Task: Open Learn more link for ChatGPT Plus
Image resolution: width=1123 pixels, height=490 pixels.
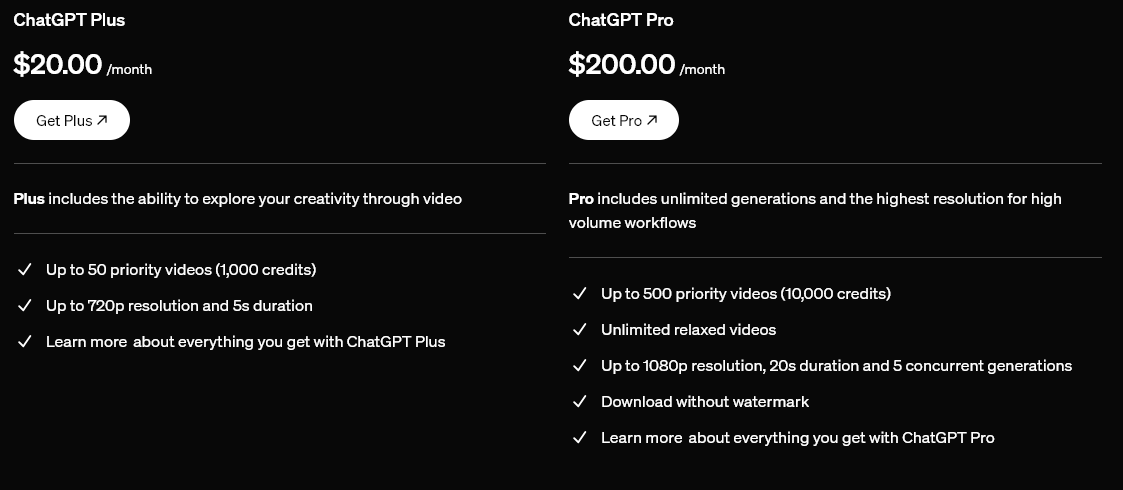Action: (x=86, y=342)
